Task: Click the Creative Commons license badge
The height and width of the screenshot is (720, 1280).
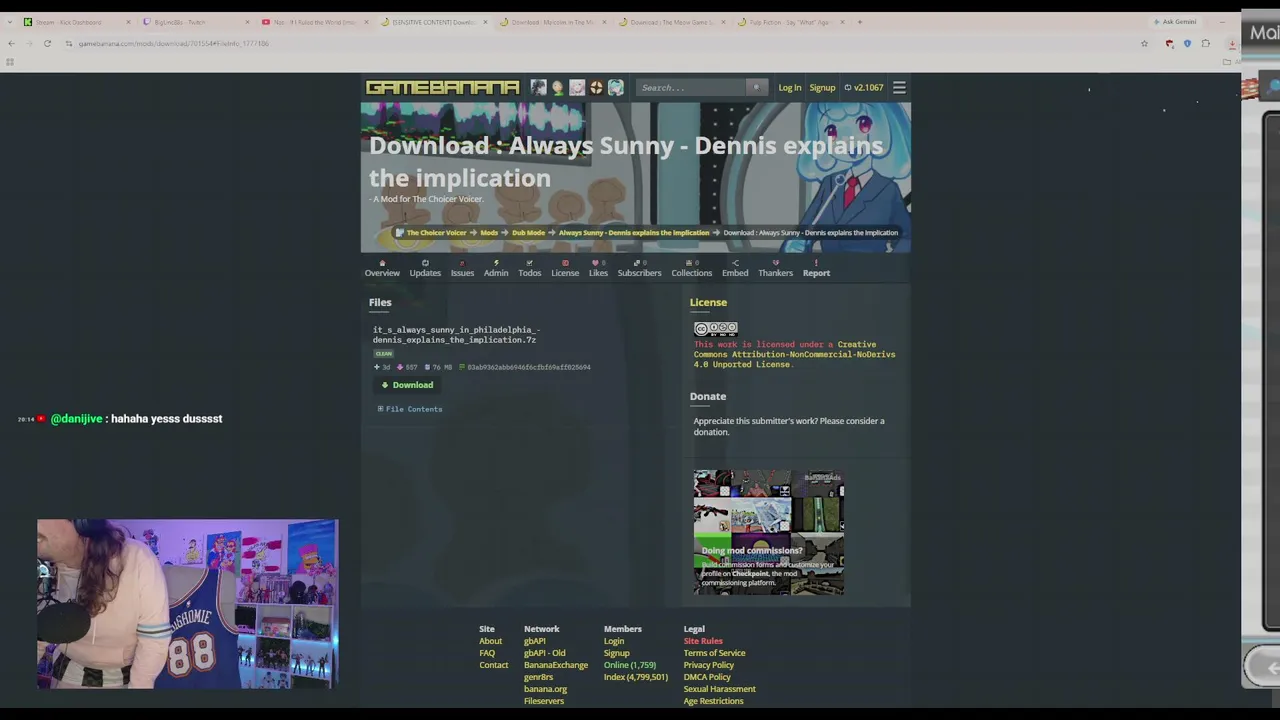Action: 716,329
